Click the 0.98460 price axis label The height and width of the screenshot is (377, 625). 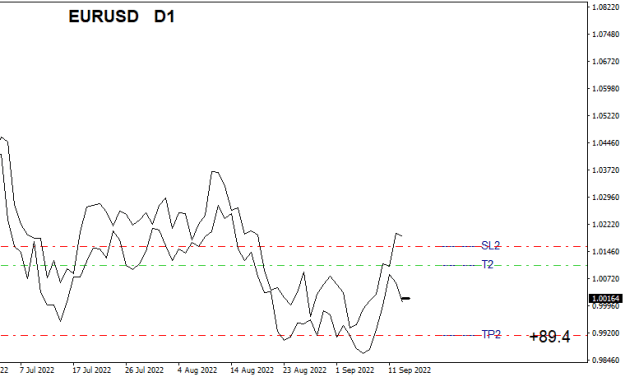coord(606,360)
